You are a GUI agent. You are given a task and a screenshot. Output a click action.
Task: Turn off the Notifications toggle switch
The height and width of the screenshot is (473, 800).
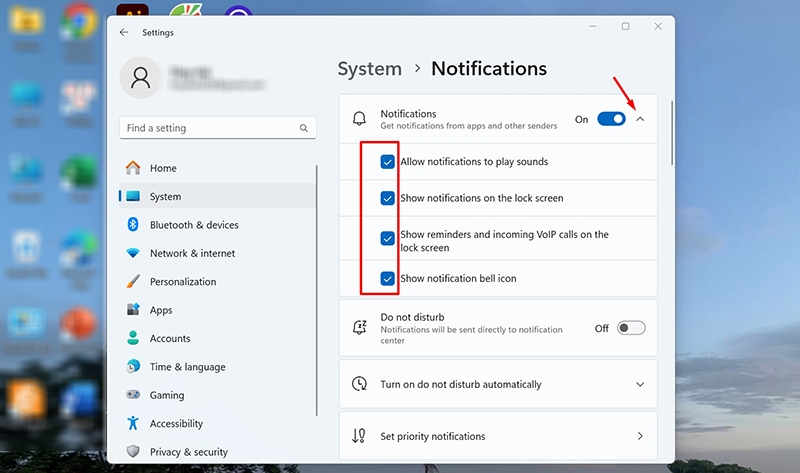pos(611,119)
